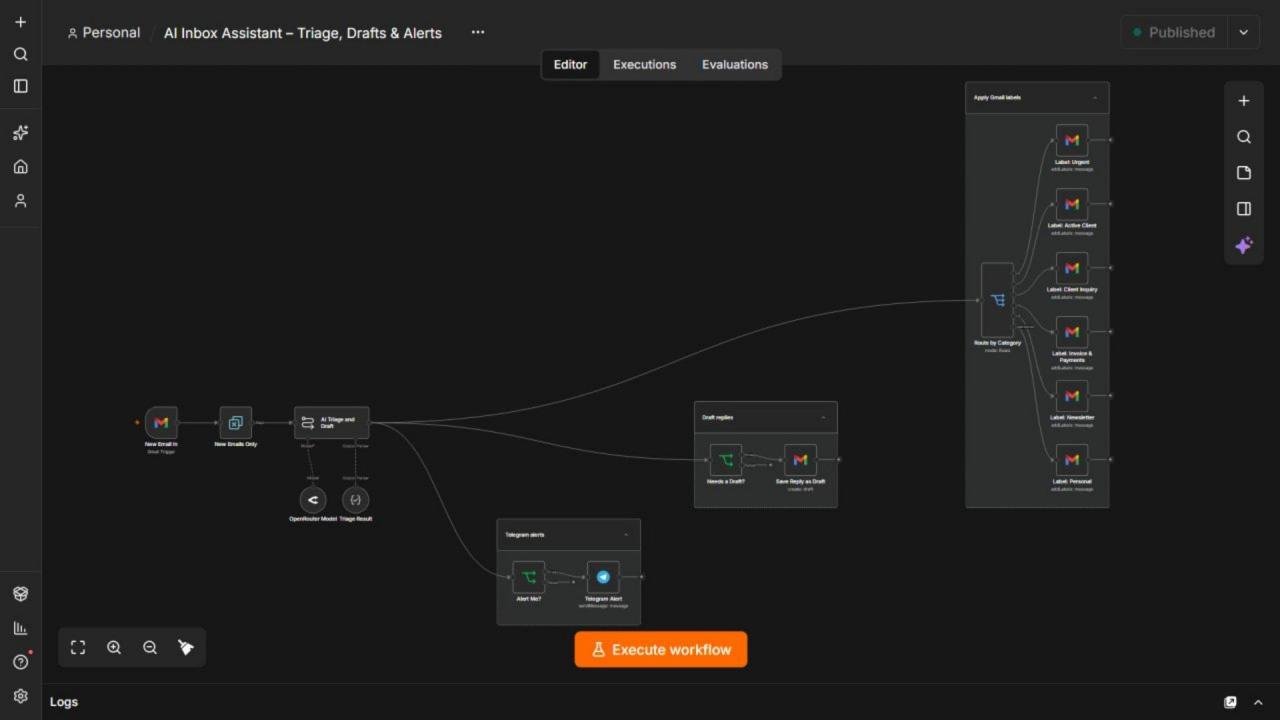Click the plus icon in left sidebar
The image size is (1280, 720).
20,22
